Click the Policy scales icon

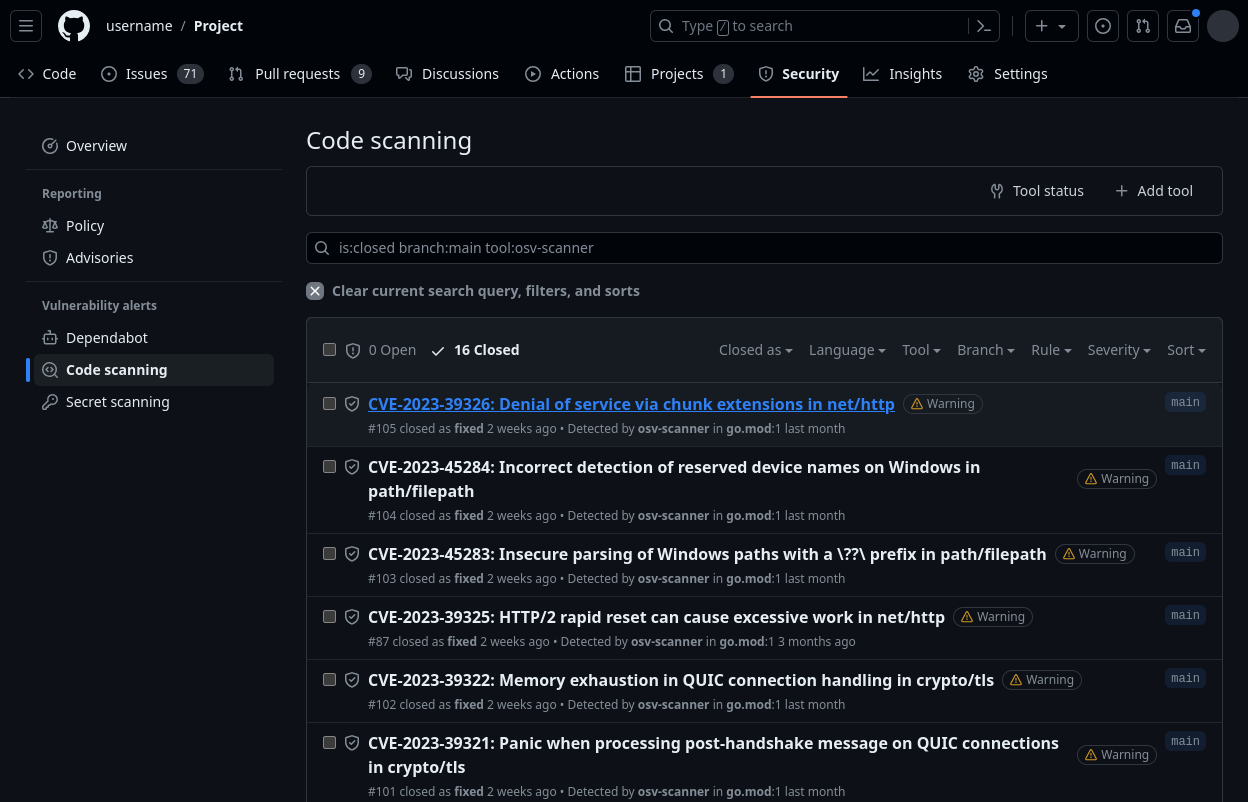(x=50, y=226)
